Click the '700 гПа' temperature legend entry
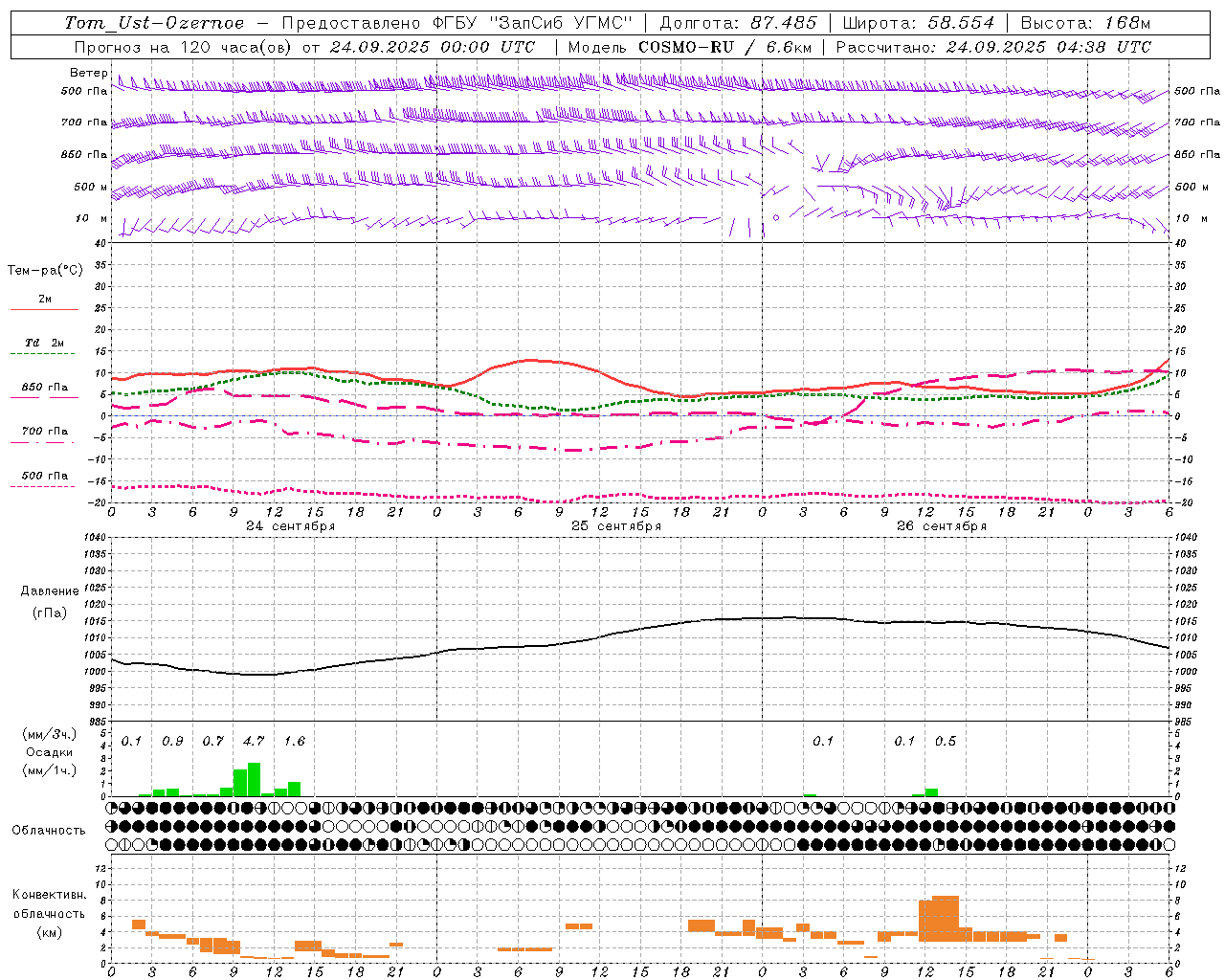This screenshot has width=1225, height=980. point(45,431)
